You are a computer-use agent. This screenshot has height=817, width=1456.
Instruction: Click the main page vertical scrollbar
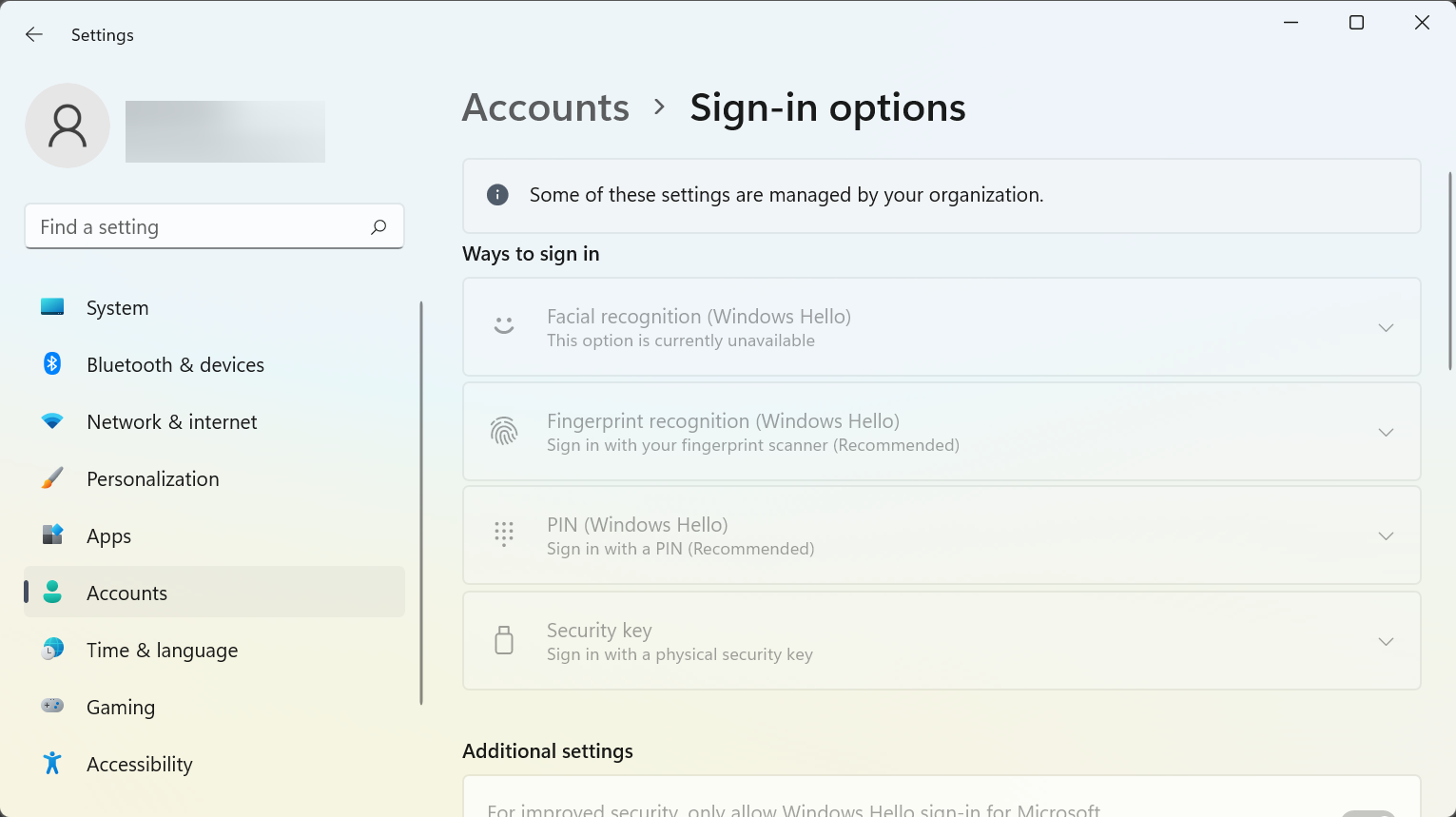tap(1449, 271)
